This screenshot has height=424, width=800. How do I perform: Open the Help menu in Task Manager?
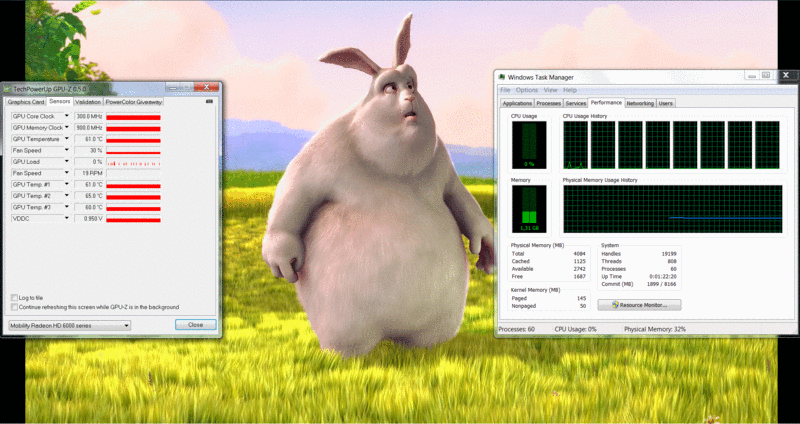(569, 90)
